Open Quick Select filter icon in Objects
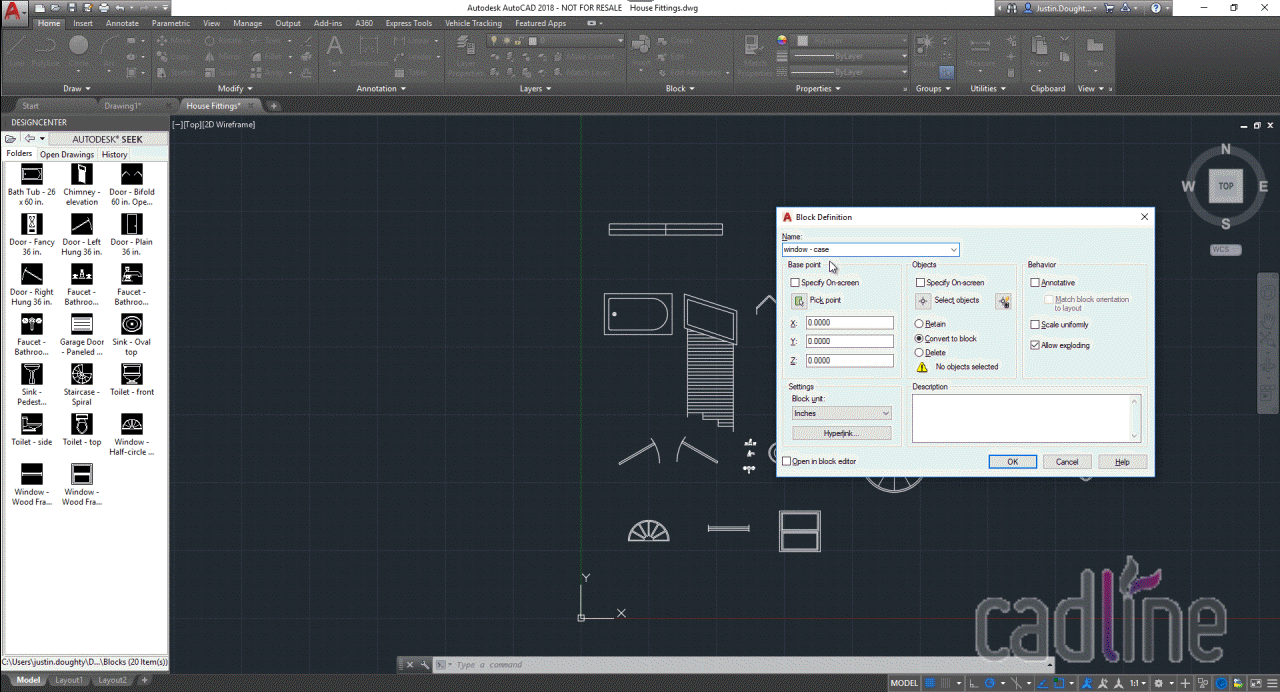The image size is (1280, 692). [1003, 301]
